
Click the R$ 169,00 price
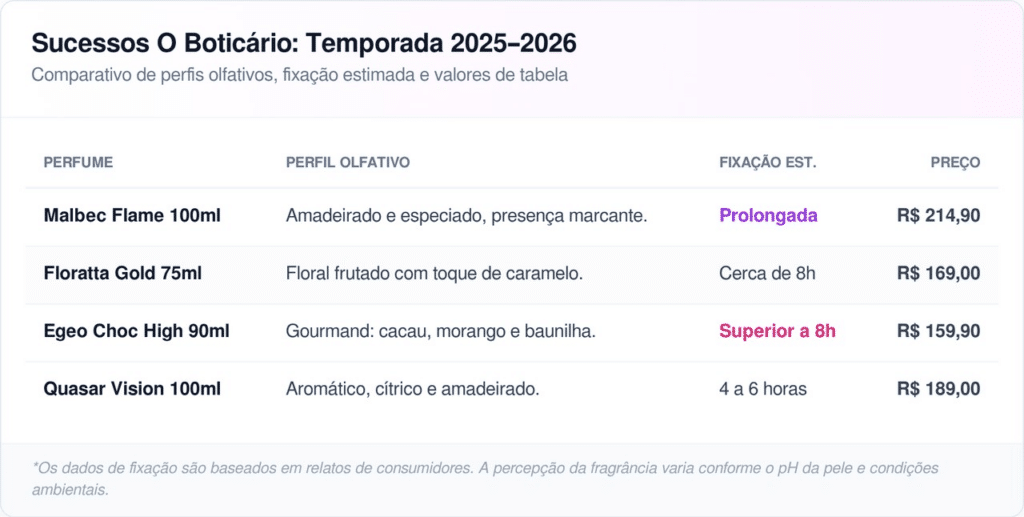[938, 273]
